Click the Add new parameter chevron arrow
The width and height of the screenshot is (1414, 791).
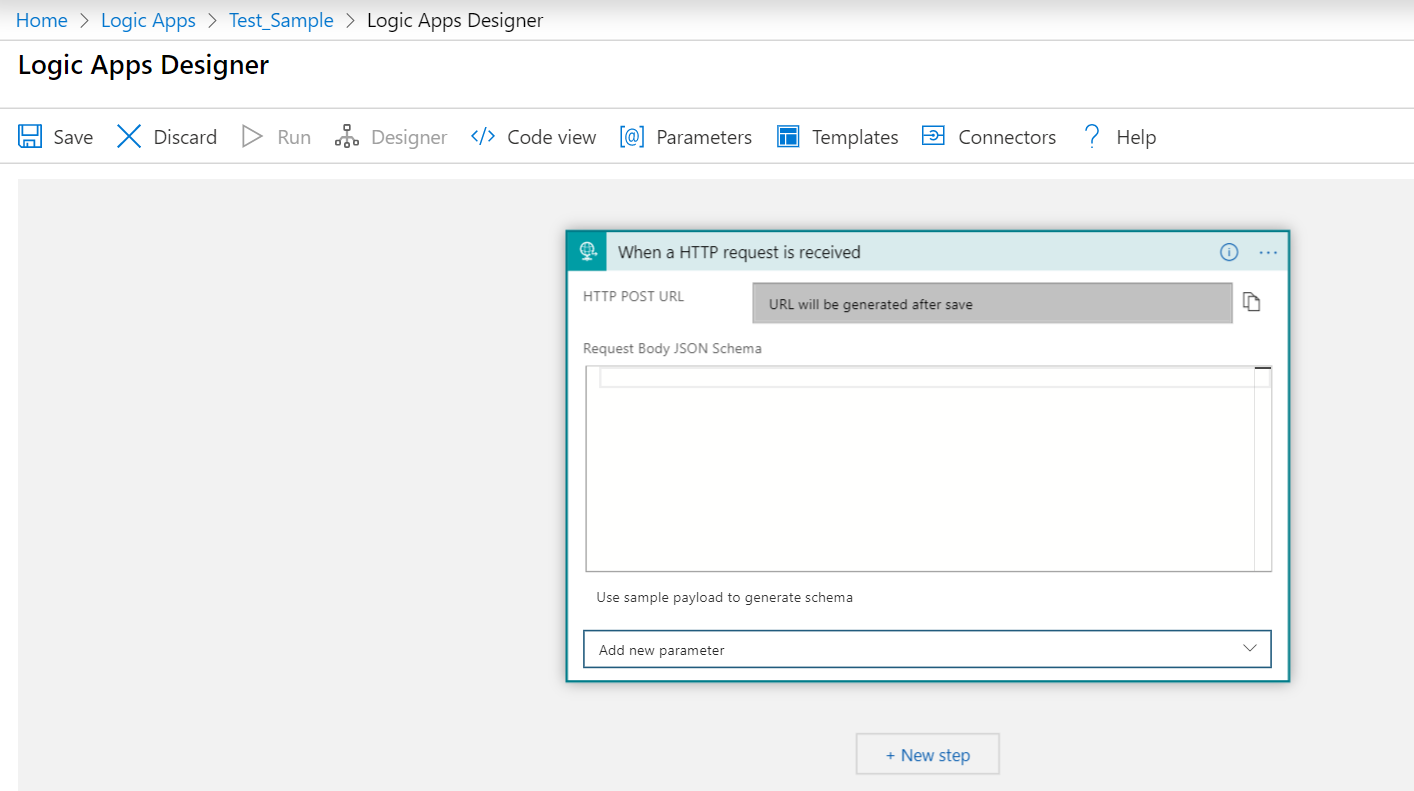[x=1249, y=648]
